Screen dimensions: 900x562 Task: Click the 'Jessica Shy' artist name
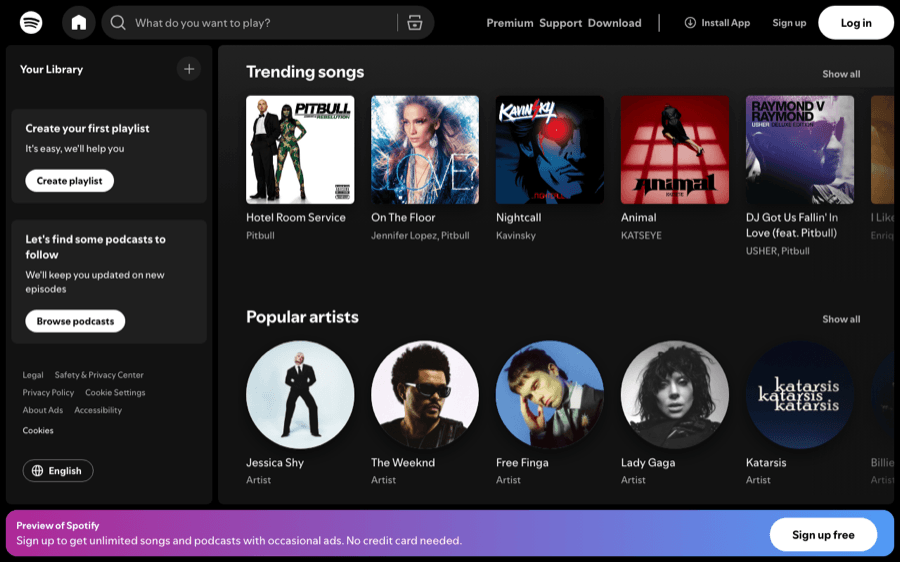tap(275, 463)
